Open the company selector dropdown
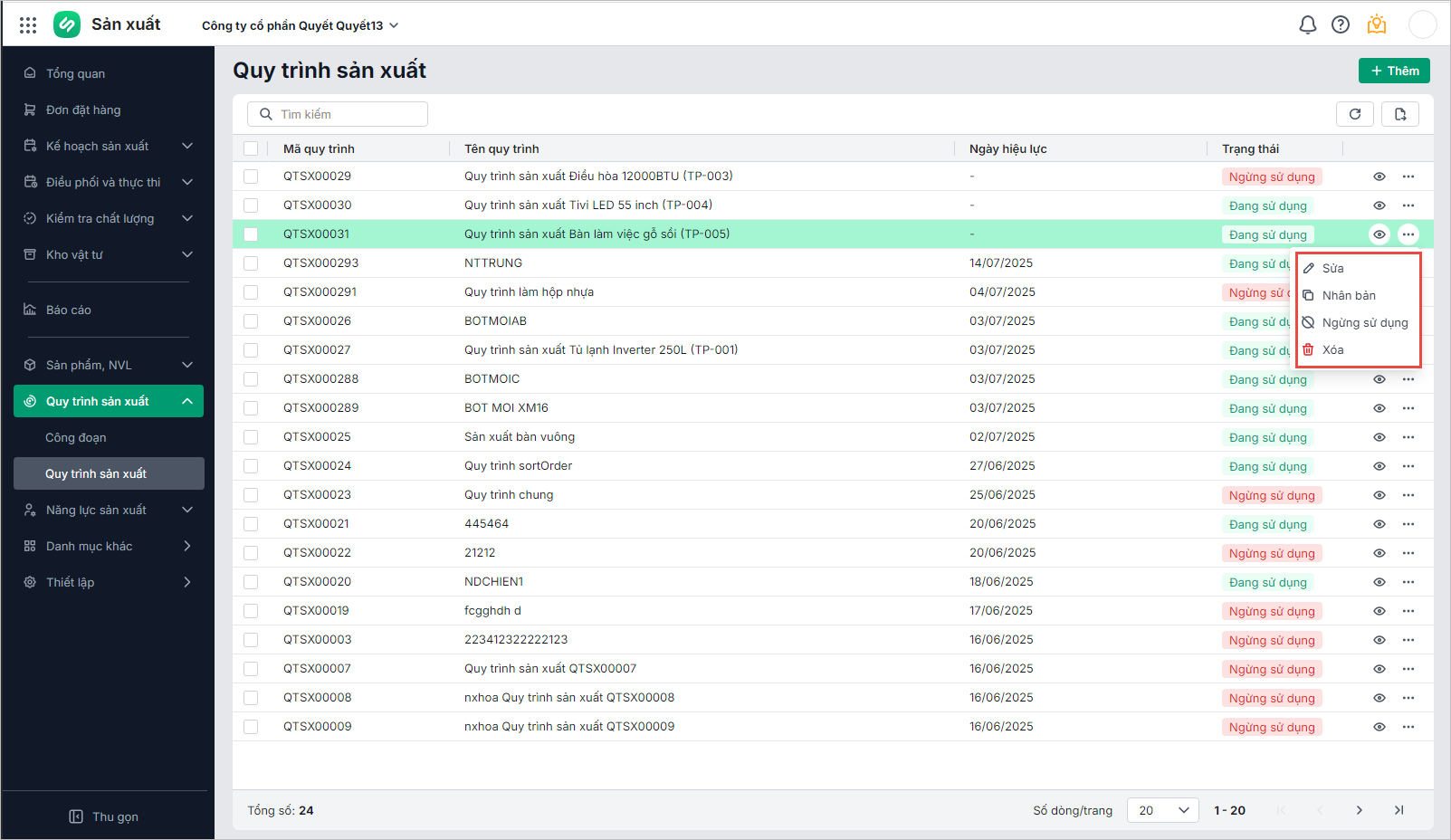The image size is (1451, 840). (300, 25)
